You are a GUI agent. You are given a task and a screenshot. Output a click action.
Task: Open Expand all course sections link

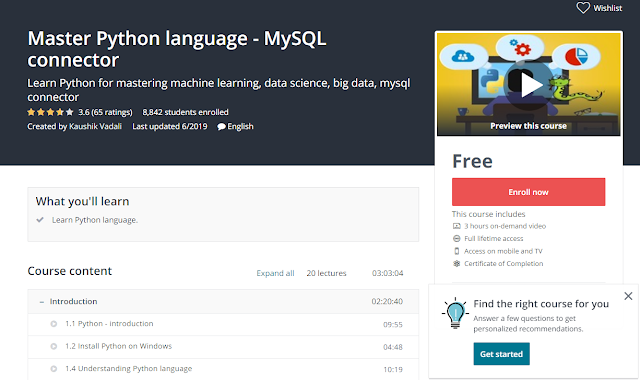coord(275,273)
